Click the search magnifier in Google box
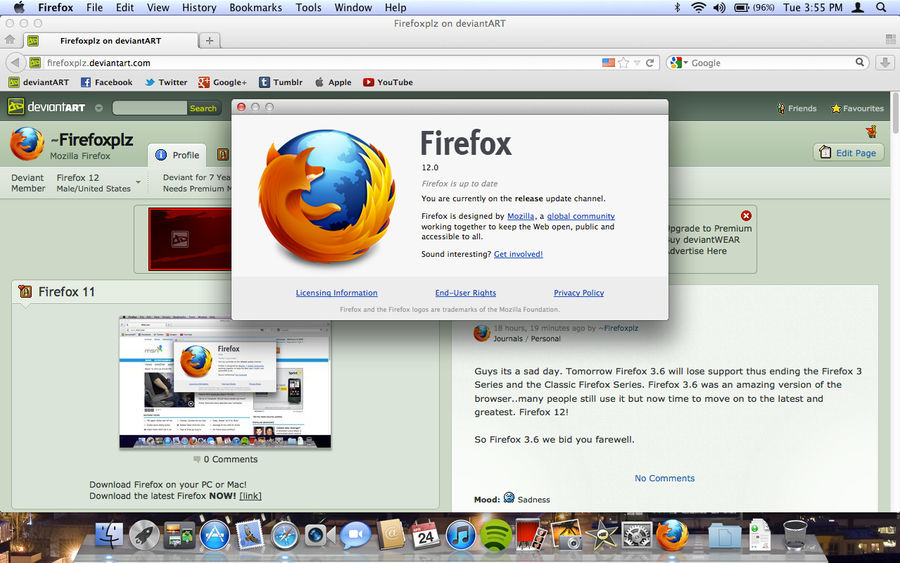Image resolution: width=900 pixels, height=563 pixels. click(859, 62)
